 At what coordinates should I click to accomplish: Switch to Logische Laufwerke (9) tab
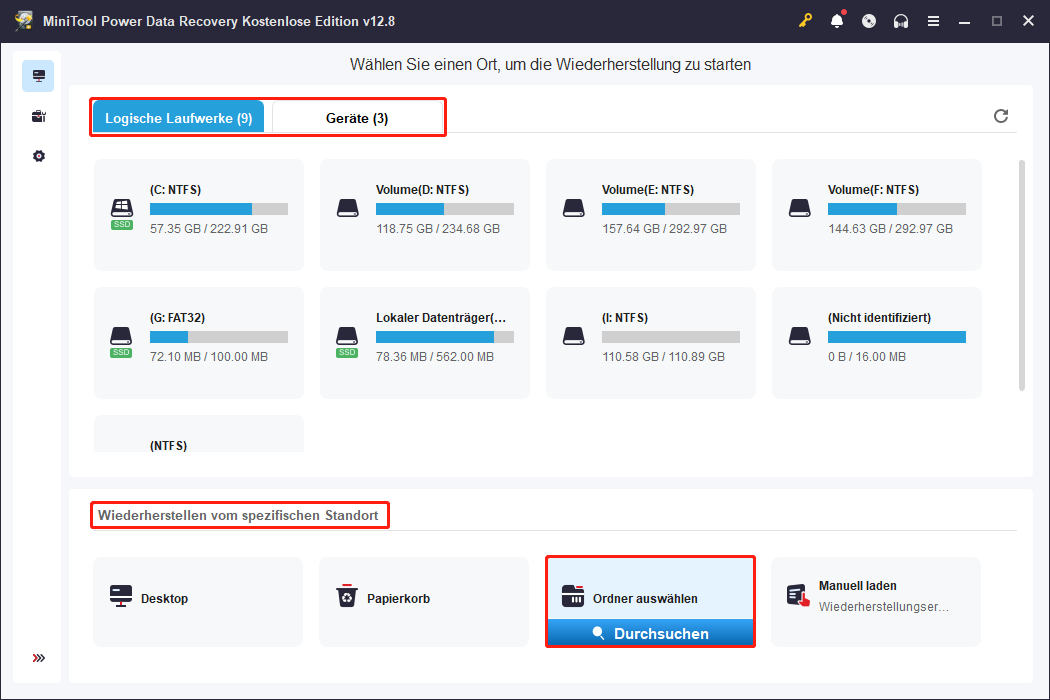click(x=178, y=118)
